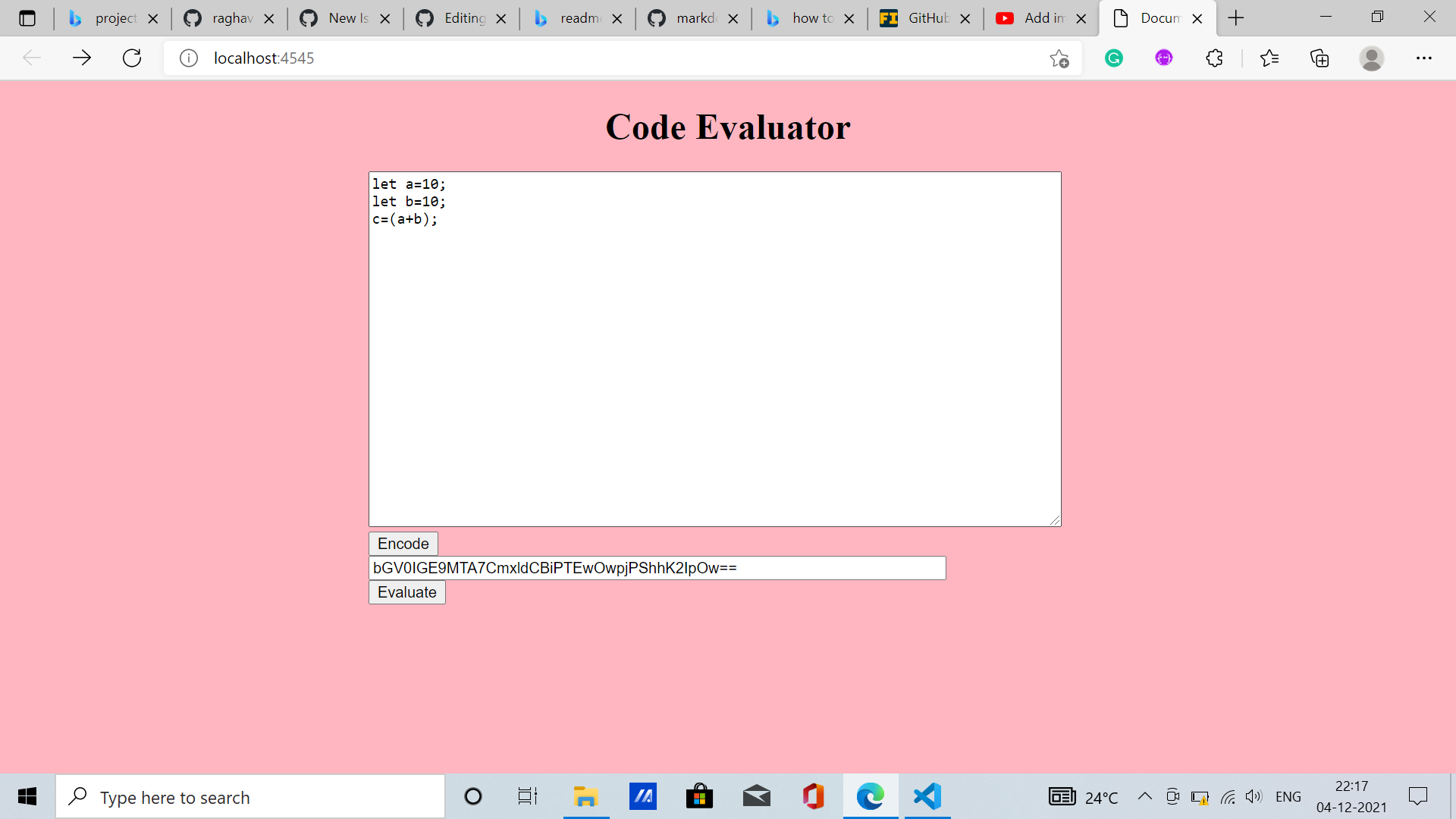Open the 24°C weather widget
The width and height of the screenshot is (1456, 819).
pos(1084,797)
